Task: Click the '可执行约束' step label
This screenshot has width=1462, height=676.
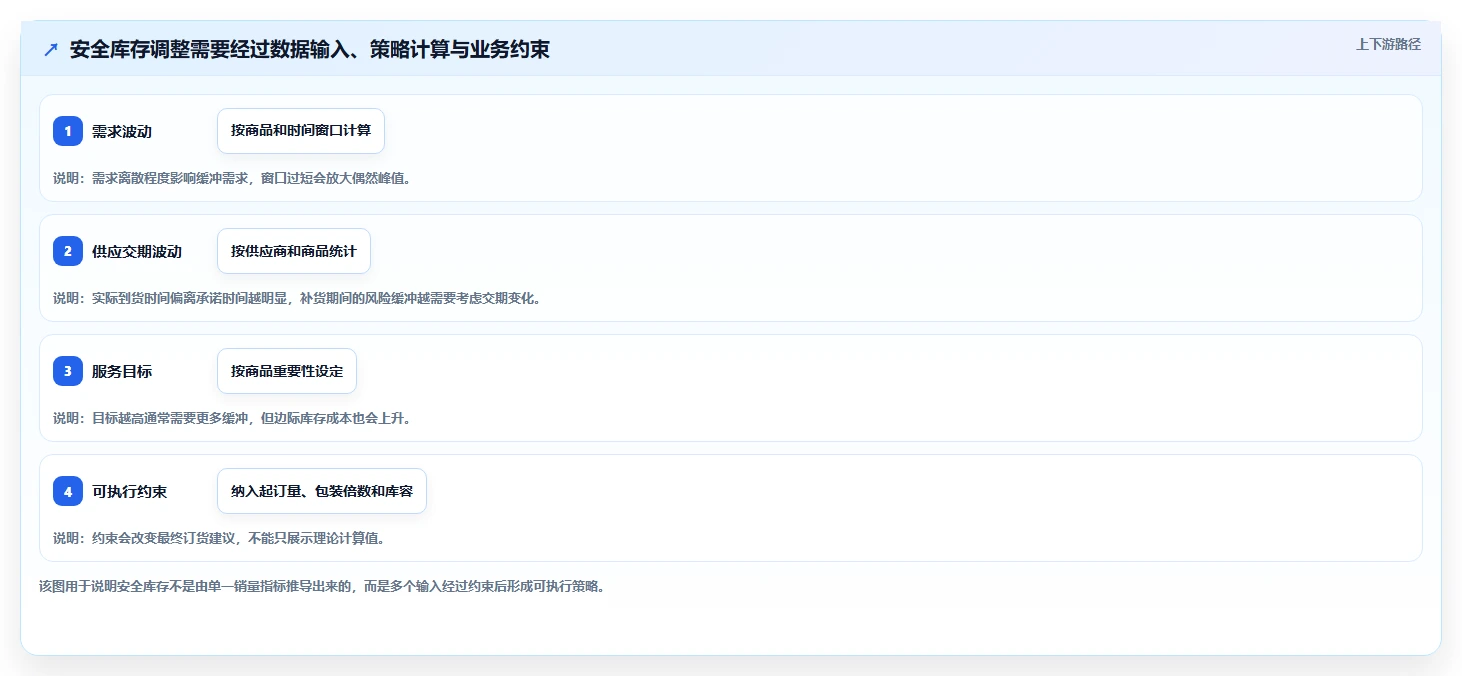Action: [130, 491]
